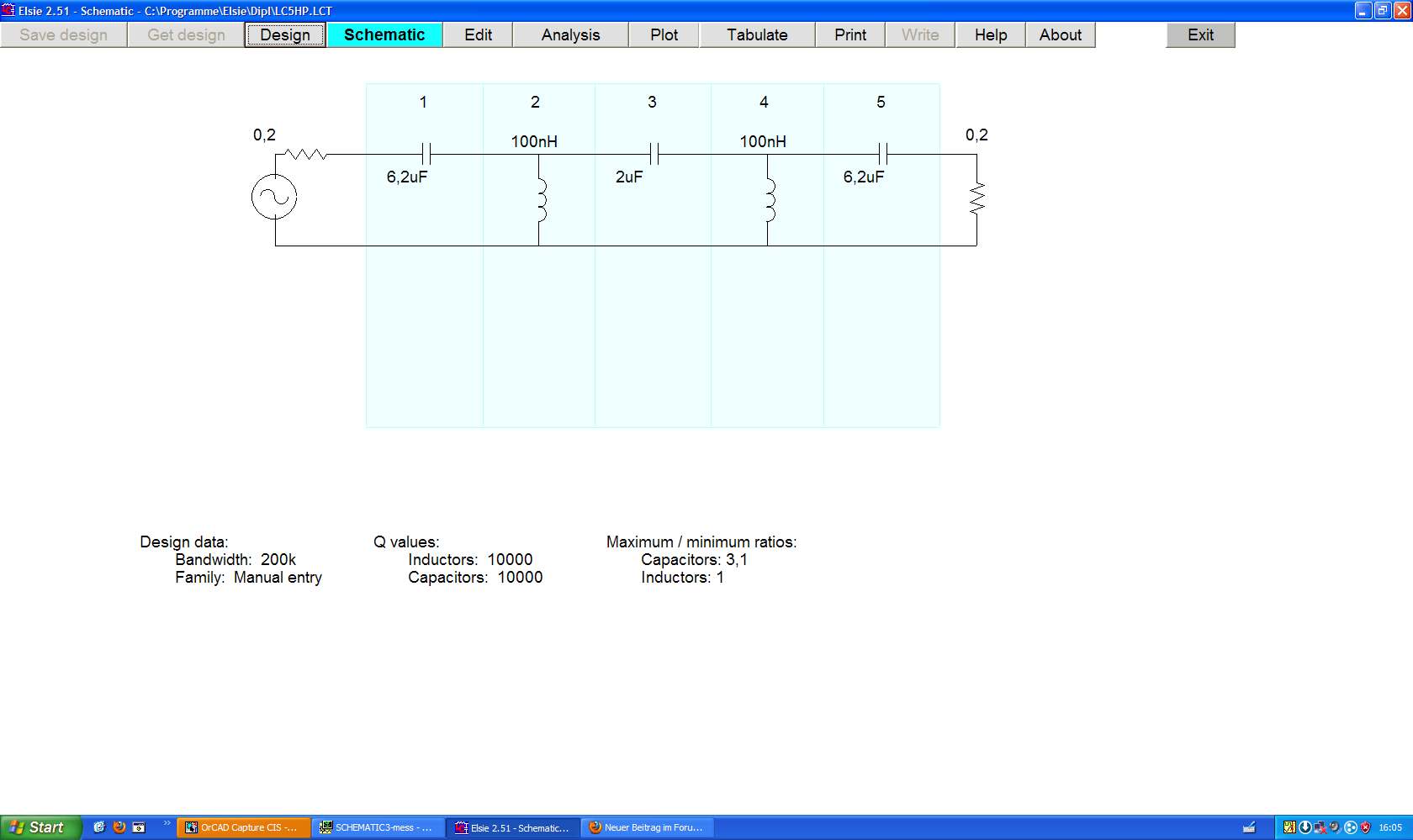Select the shunt inductor in section 2

(541, 200)
